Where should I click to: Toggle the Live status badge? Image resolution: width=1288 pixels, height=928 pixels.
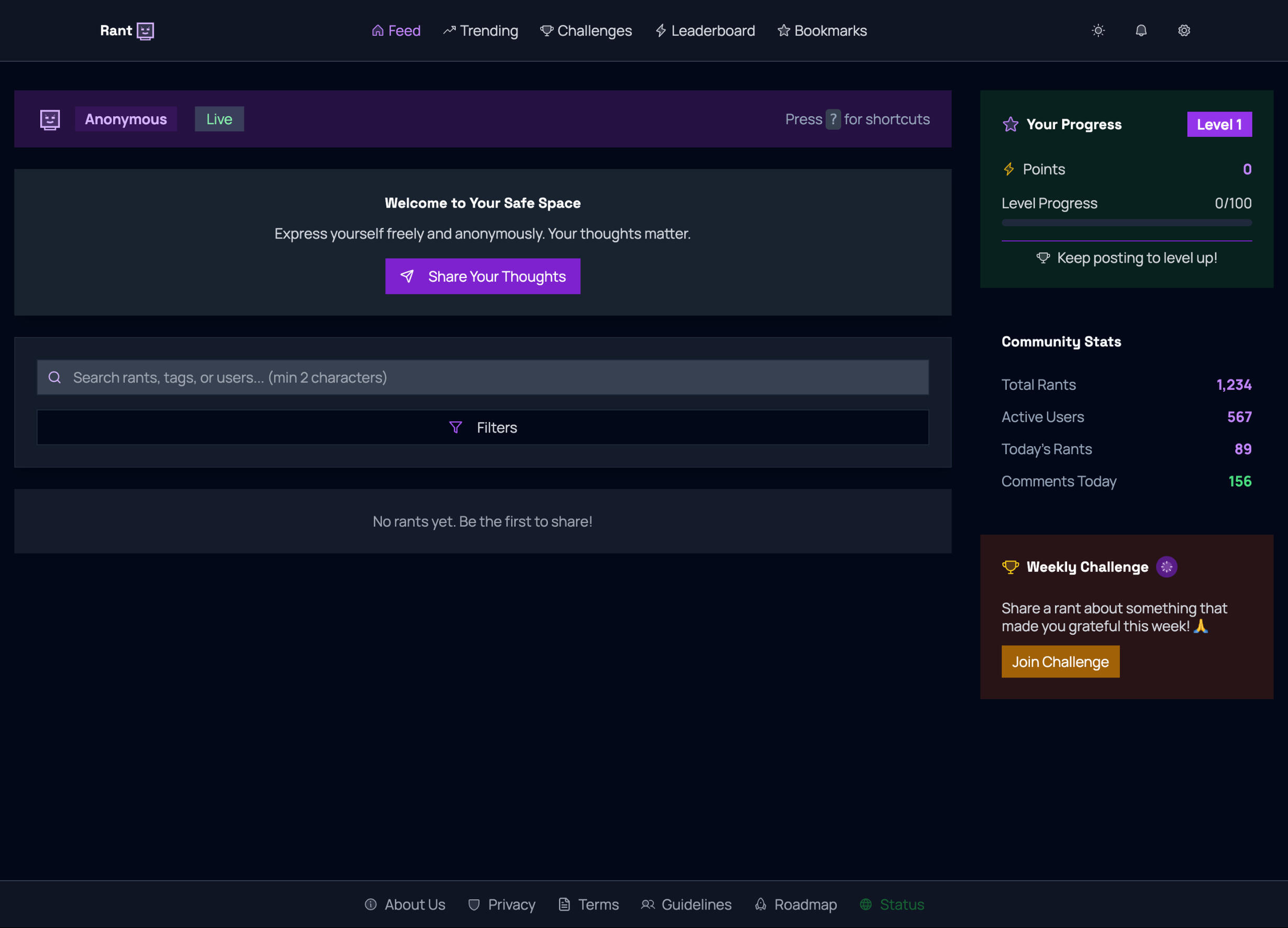[219, 119]
